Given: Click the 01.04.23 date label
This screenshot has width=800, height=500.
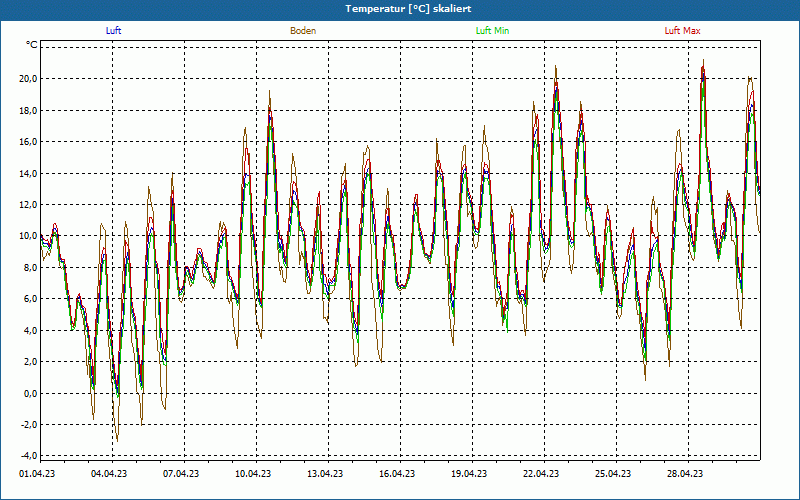Looking at the screenshot, I should point(37,474).
